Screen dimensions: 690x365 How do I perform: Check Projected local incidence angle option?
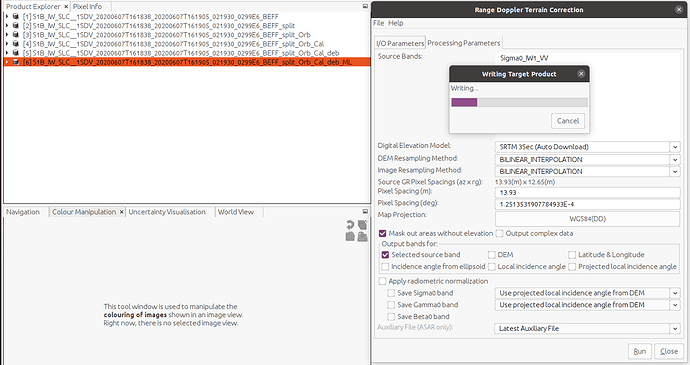572,266
